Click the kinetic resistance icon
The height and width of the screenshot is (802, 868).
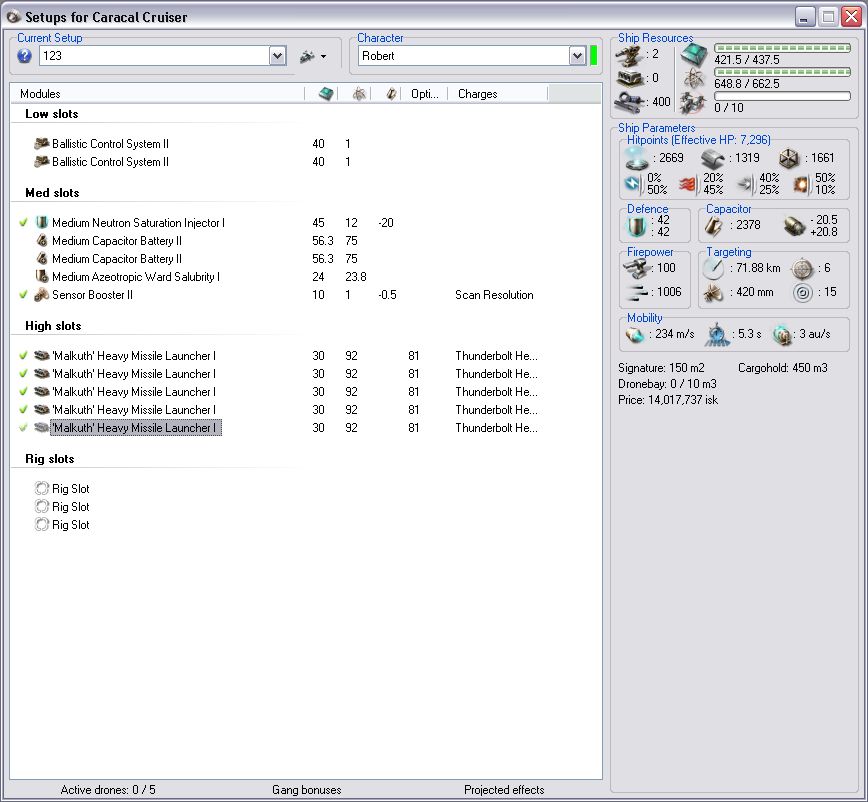745,184
